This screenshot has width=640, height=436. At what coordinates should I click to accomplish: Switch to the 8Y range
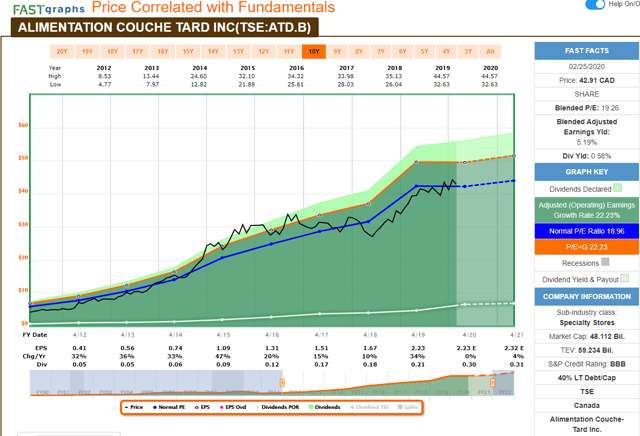click(359, 51)
